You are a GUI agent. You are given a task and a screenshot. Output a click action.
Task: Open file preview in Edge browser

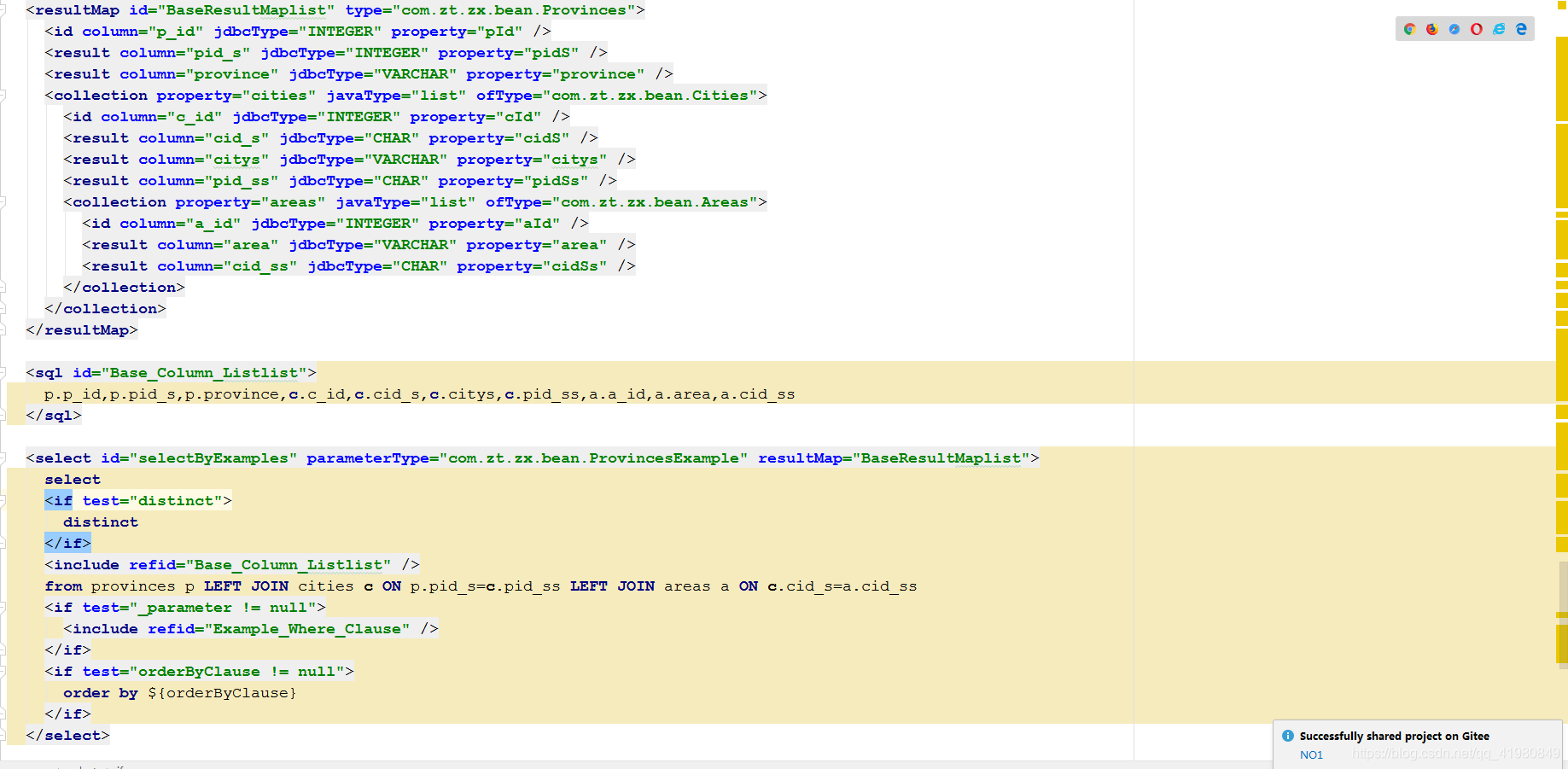tap(1521, 29)
